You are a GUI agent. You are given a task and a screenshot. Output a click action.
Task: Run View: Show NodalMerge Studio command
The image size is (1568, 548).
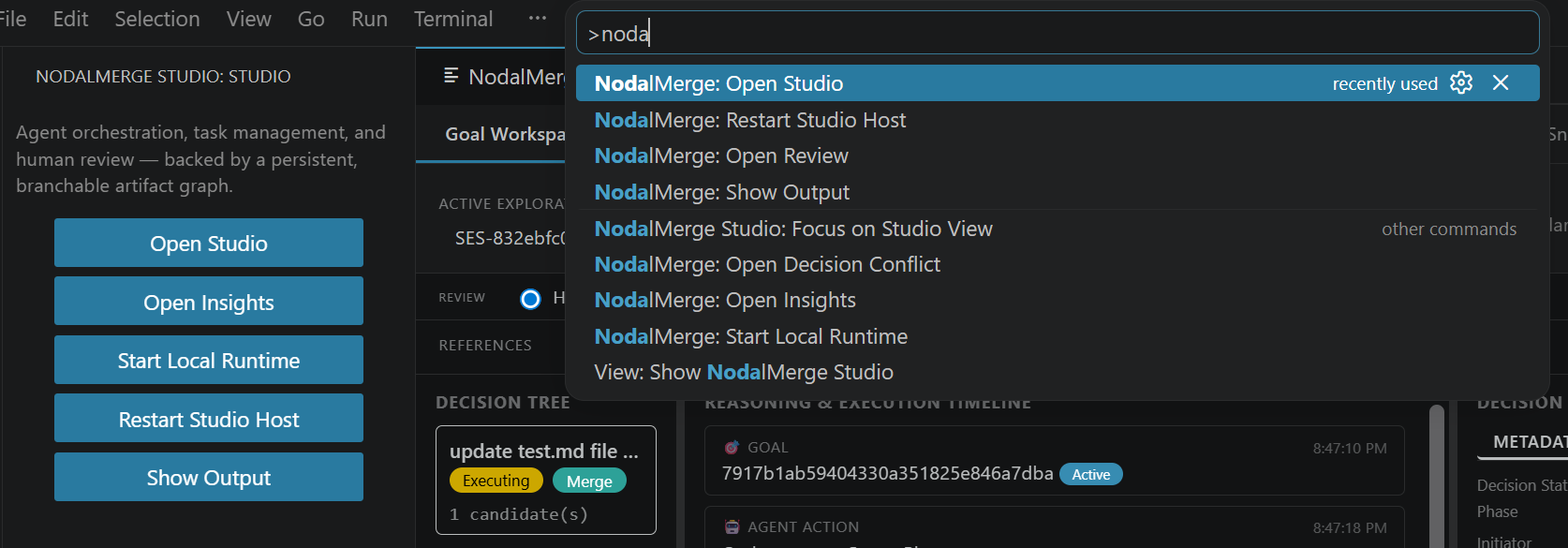click(x=1058, y=372)
